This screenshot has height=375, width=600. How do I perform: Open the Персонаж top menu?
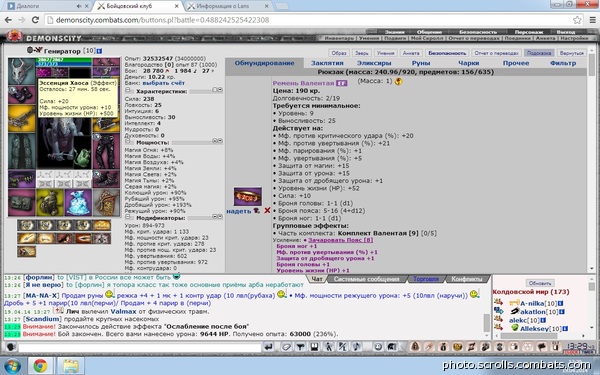(x=528, y=32)
